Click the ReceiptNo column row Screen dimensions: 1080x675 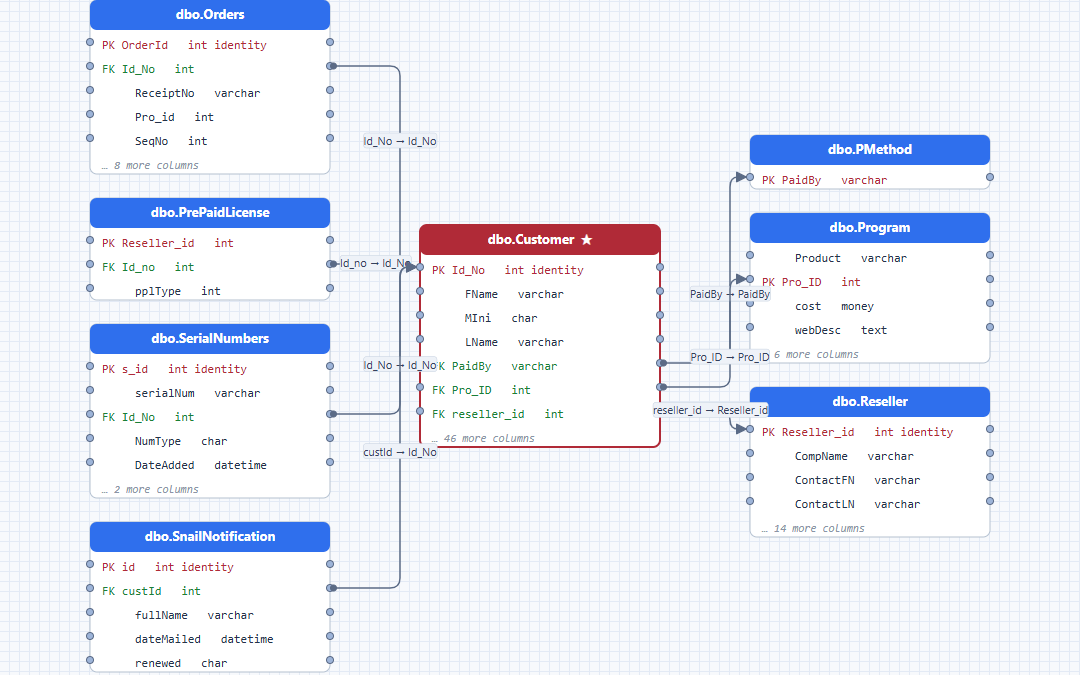(x=210, y=93)
